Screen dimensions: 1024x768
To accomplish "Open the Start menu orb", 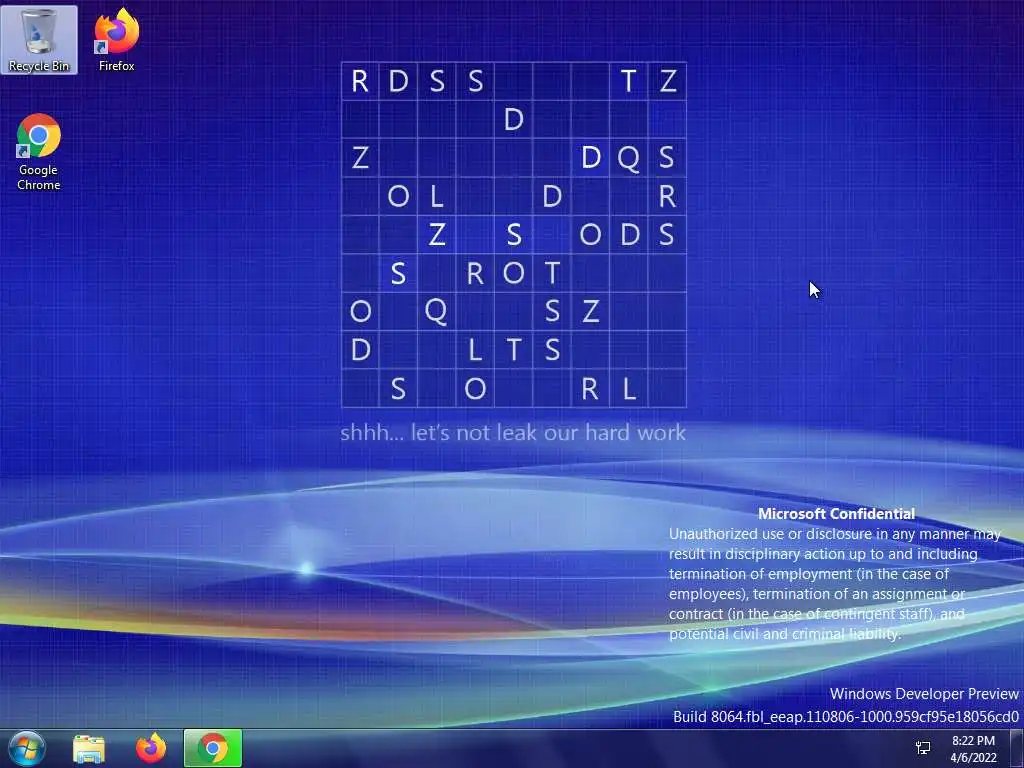I will tap(27, 748).
